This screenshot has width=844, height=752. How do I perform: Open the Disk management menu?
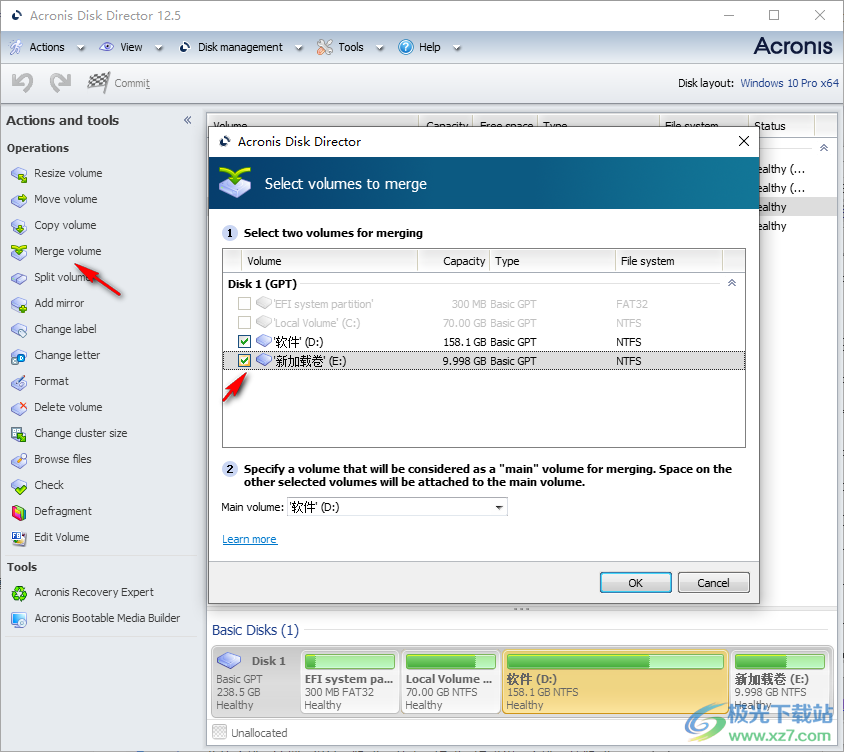[240, 47]
